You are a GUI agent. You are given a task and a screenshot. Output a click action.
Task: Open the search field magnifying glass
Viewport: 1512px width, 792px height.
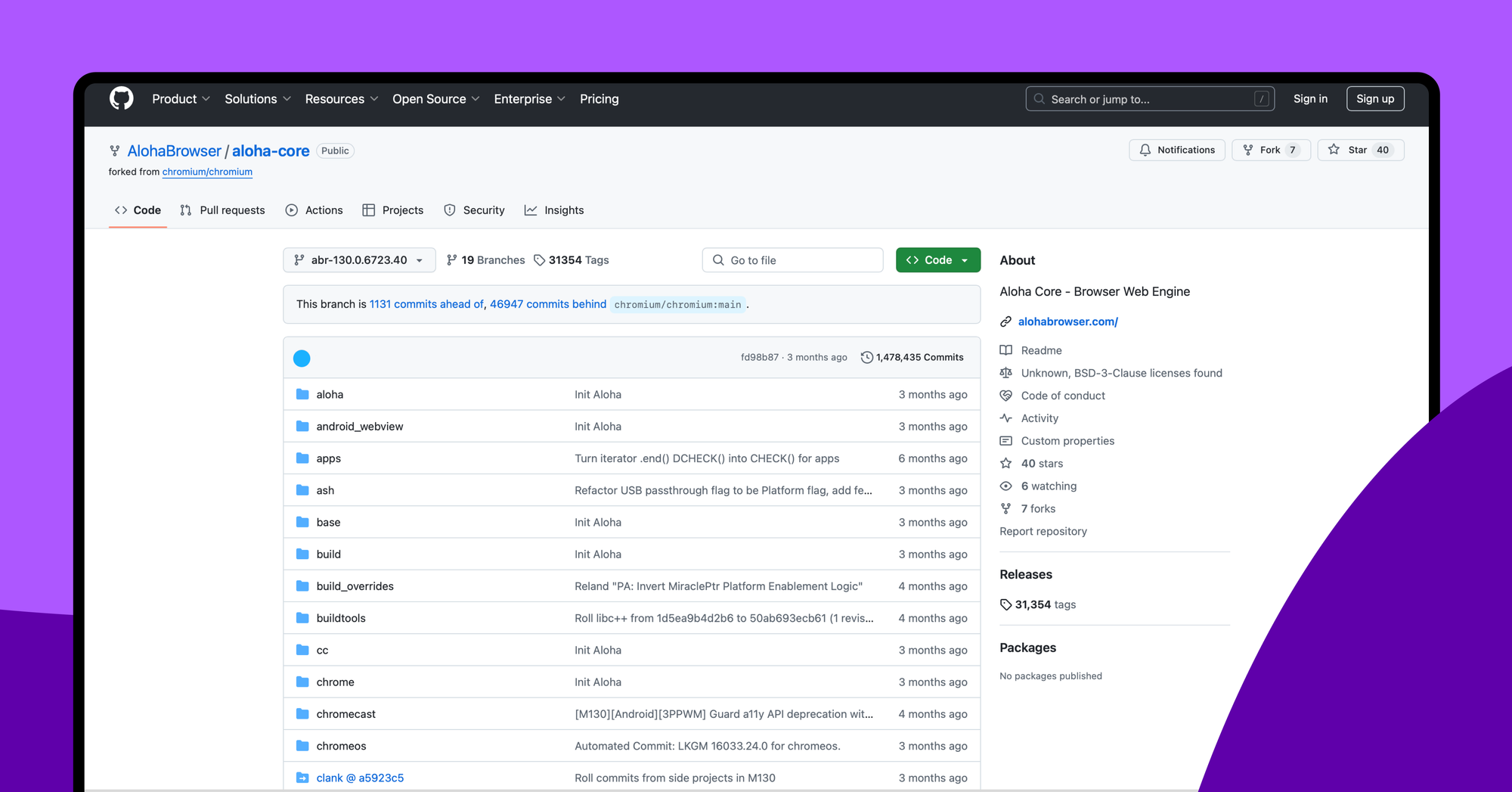point(1039,98)
